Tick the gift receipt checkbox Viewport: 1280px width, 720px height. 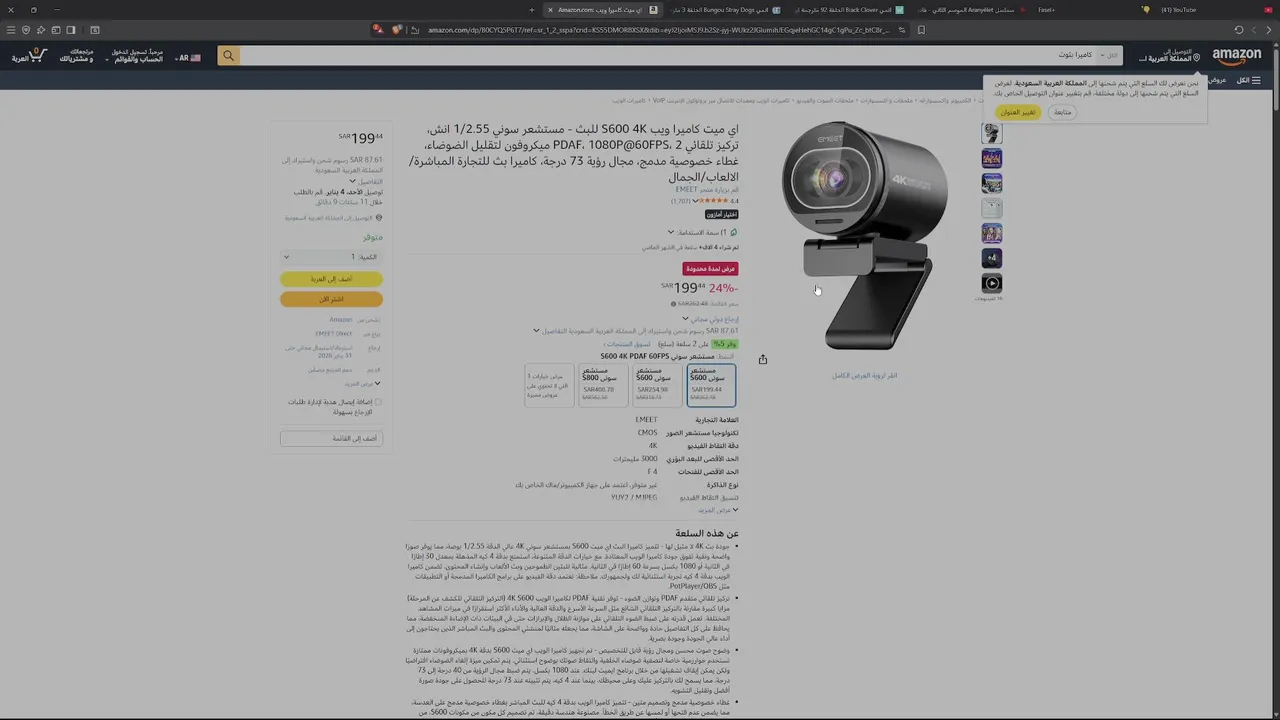point(378,402)
